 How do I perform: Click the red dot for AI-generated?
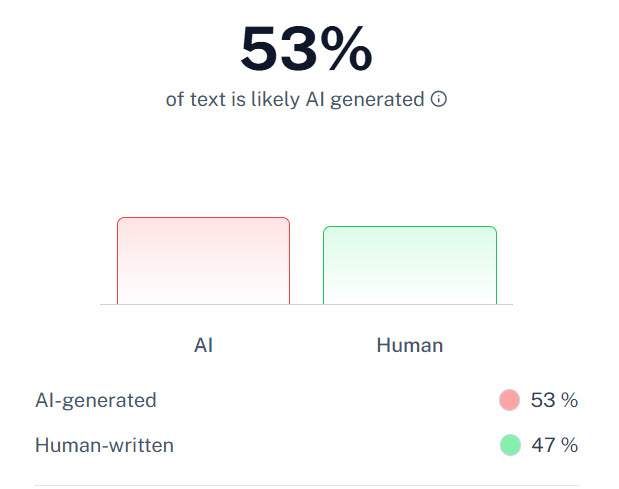coord(510,400)
